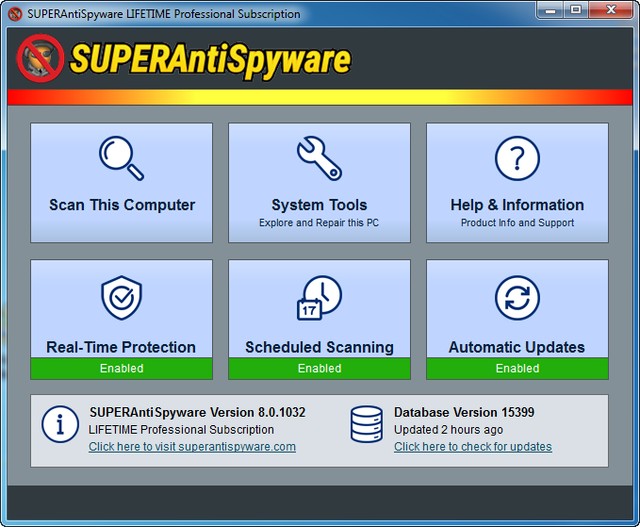The height and width of the screenshot is (527, 640).
Task: Toggle Automatic Updates Enabled status bar
Action: click(517, 368)
